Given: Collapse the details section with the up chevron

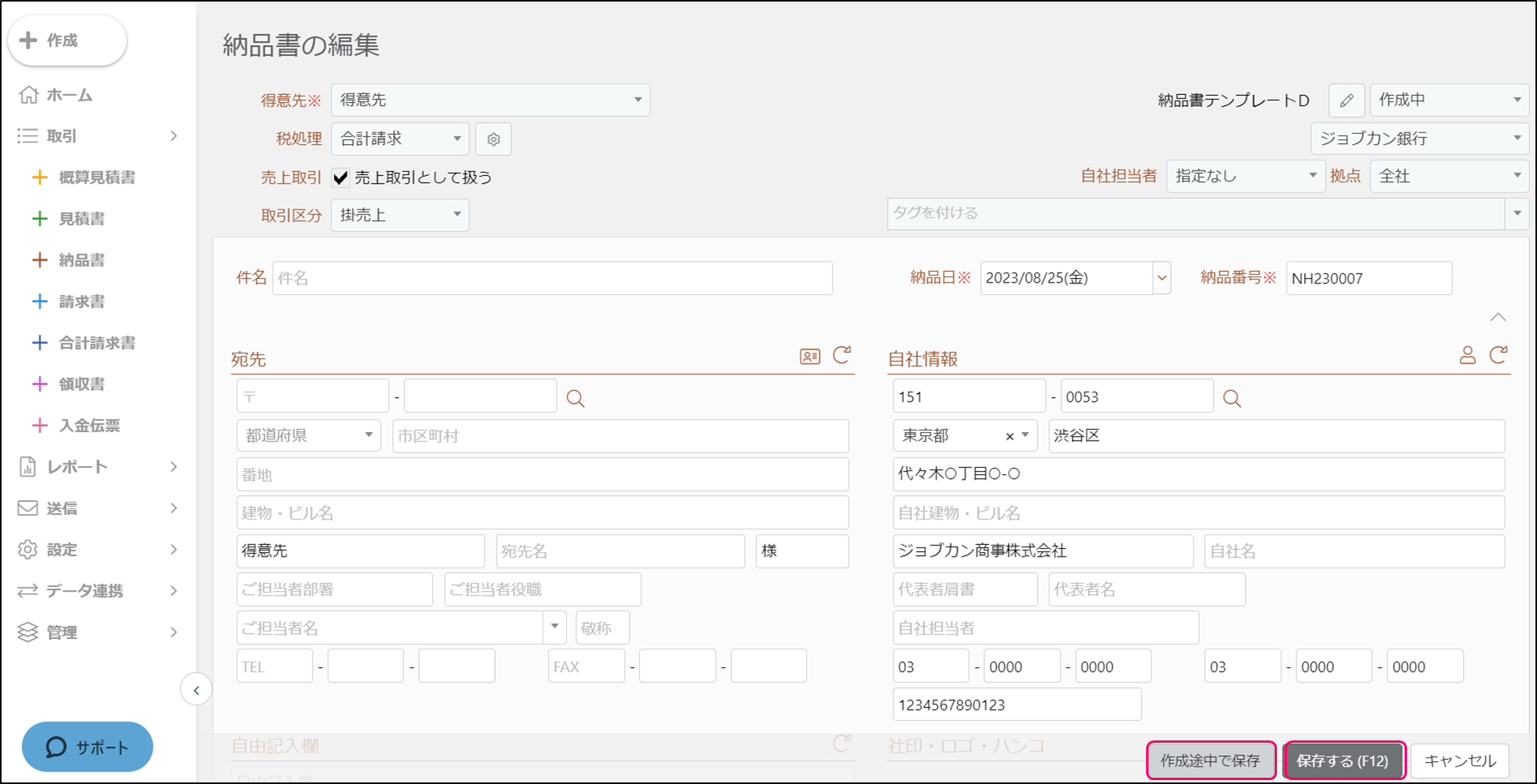Looking at the screenshot, I should coord(1497,317).
